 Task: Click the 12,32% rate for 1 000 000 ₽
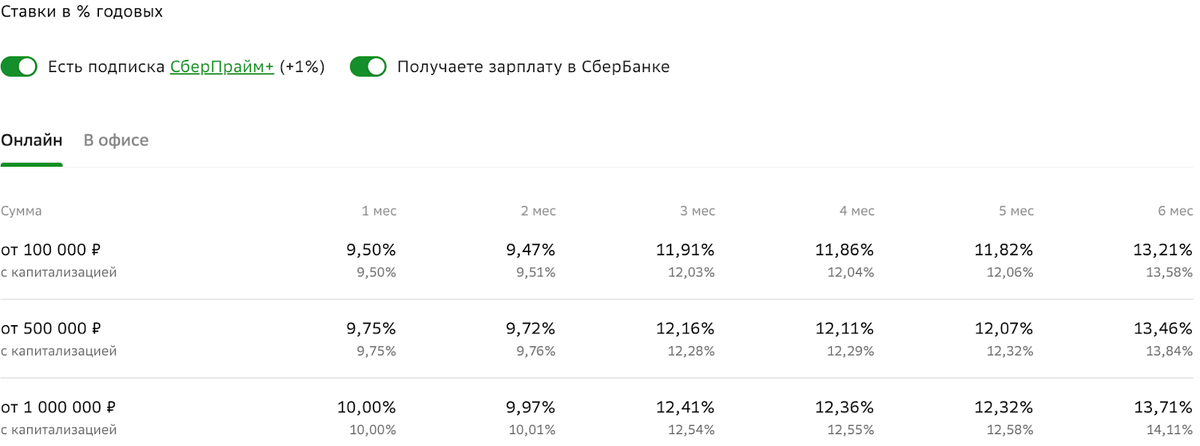pyautogui.click(x=1005, y=407)
